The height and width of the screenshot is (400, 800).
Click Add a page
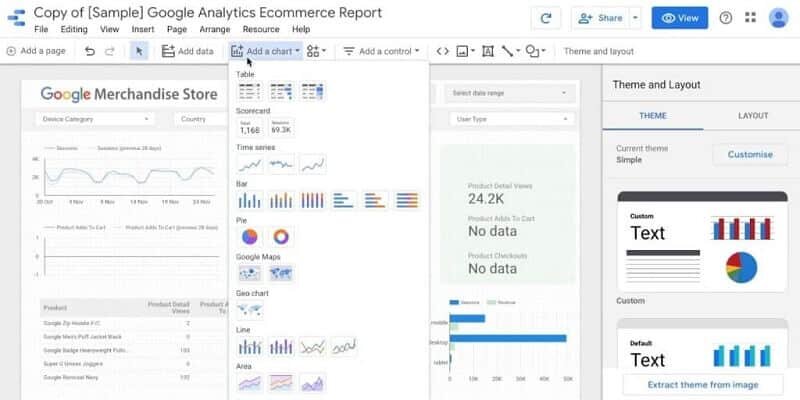point(36,51)
